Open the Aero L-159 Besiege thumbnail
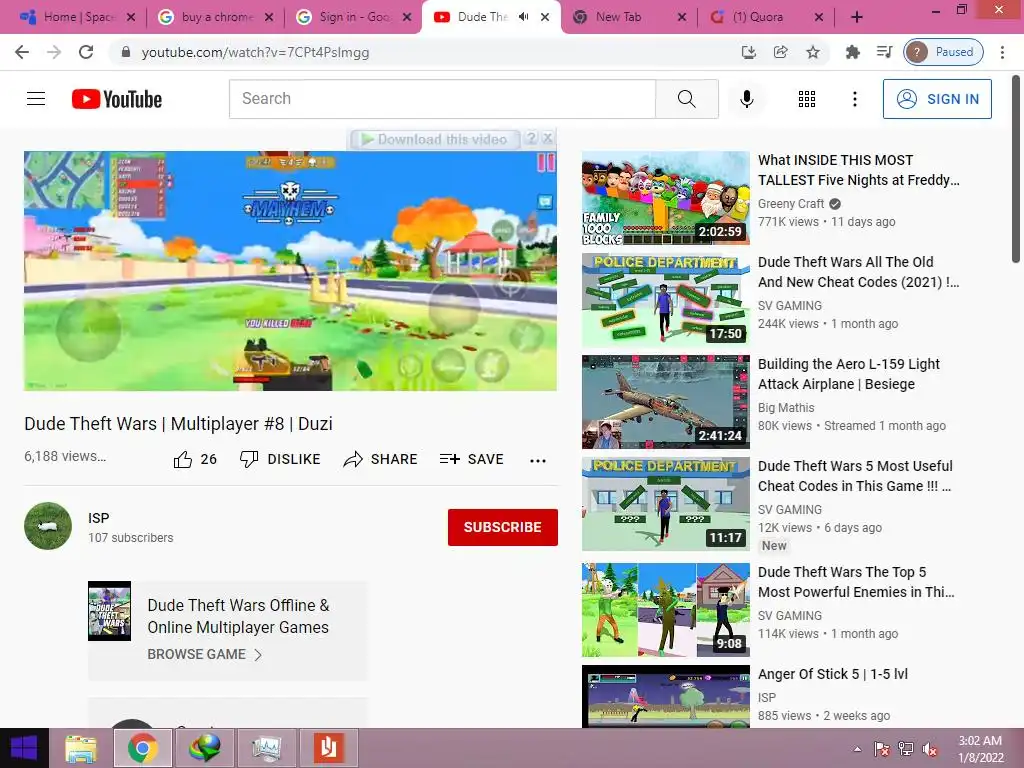The height and width of the screenshot is (768, 1024). point(665,402)
